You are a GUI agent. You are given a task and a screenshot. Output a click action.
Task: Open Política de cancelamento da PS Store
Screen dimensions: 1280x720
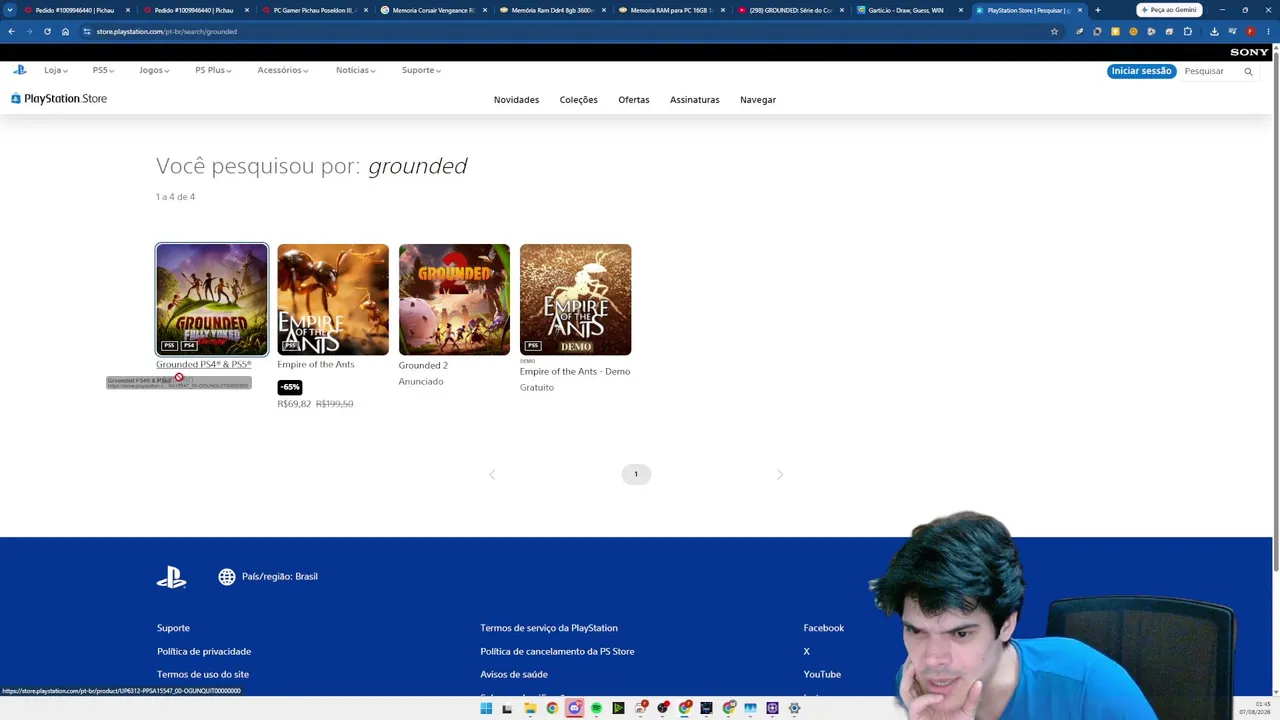pyautogui.click(x=557, y=651)
